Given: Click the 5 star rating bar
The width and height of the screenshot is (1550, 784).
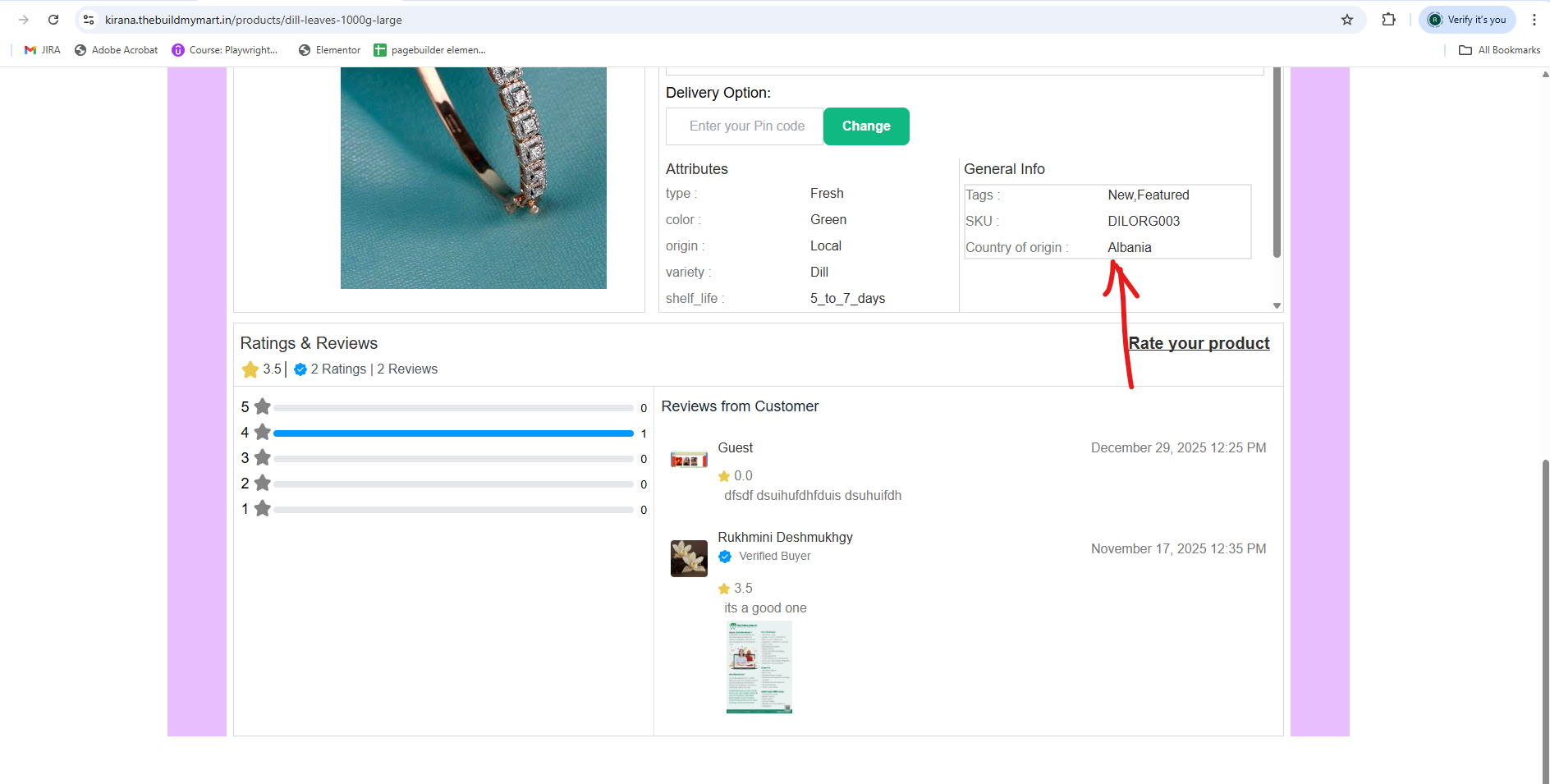Looking at the screenshot, I should pos(453,408).
